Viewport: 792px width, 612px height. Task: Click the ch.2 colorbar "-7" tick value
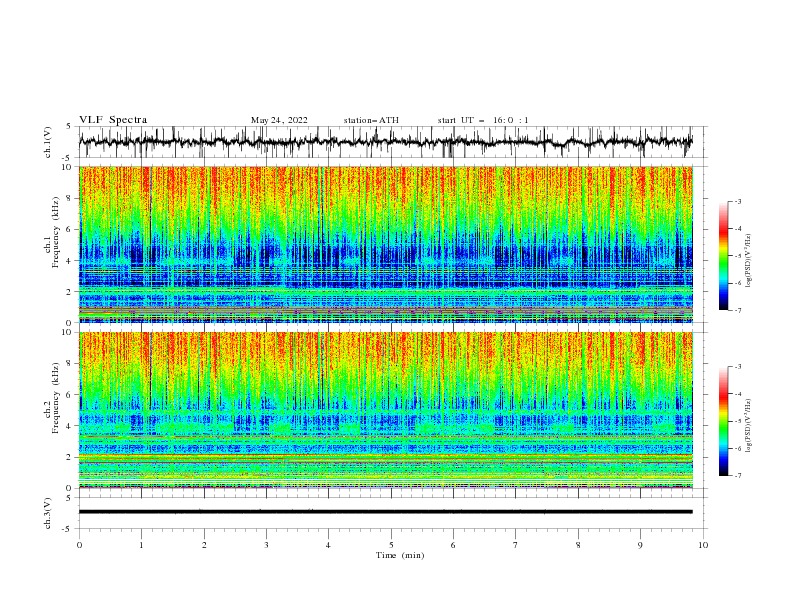(x=737, y=475)
